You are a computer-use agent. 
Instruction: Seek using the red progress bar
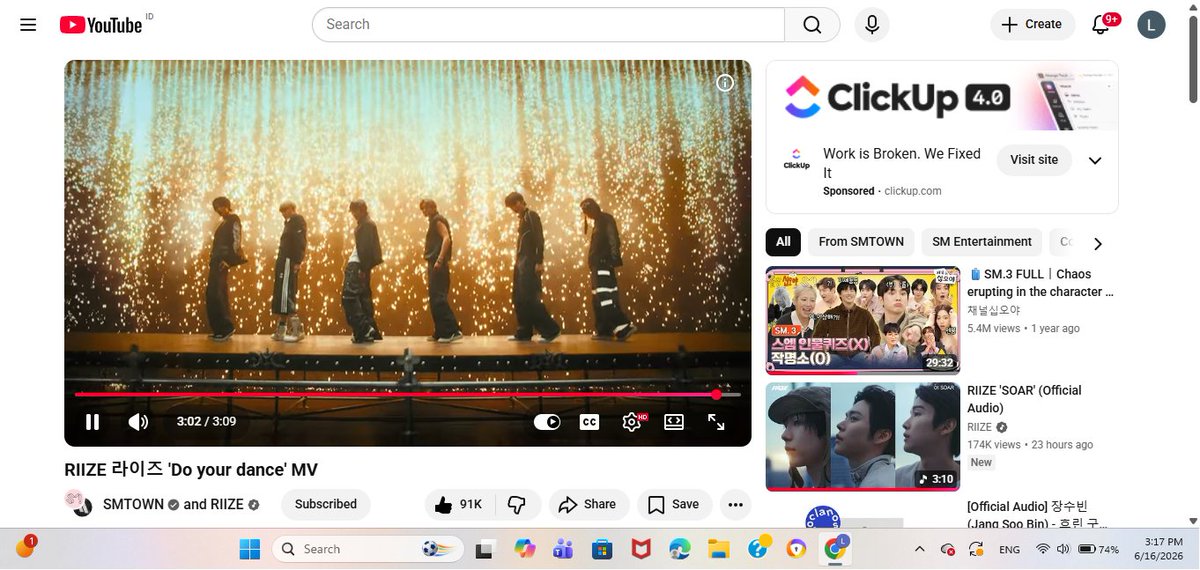coord(408,395)
